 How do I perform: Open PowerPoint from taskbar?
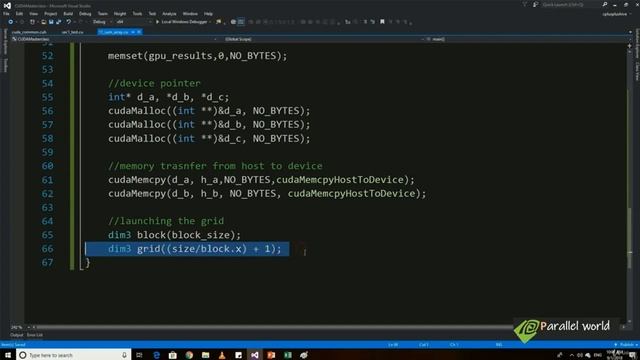coord(271,355)
